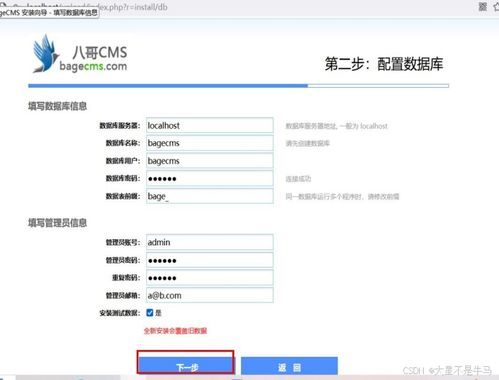This screenshot has width=499, height=380.
Task: Click the 是 label beside the checkbox
Action: [158, 313]
